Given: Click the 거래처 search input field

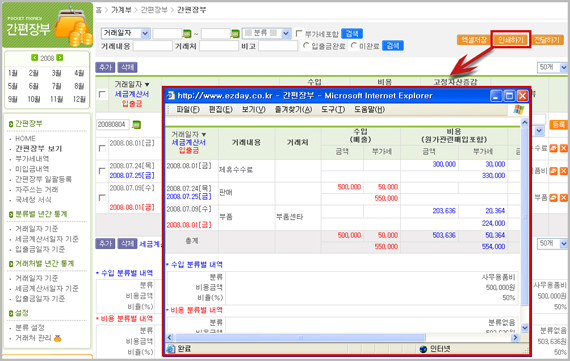Looking at the screenshot, I should pyautogui.click(x=219, y=46).
